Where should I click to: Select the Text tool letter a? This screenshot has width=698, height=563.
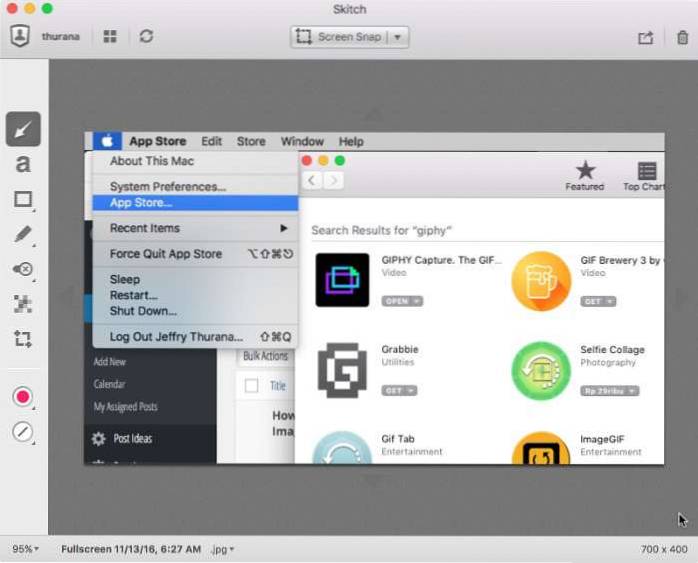23,163
